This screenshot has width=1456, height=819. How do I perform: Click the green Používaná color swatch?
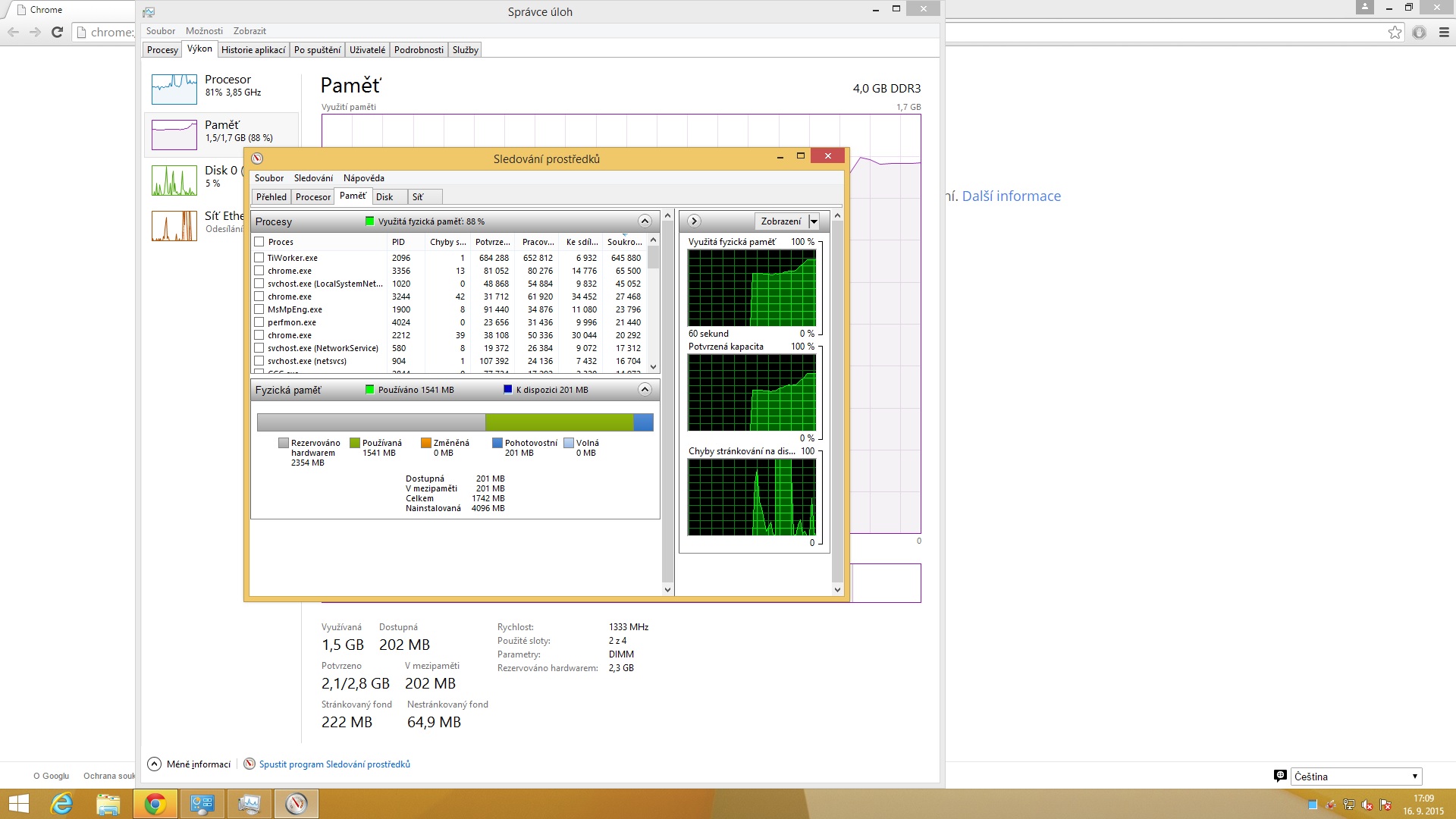click(355, 443)
